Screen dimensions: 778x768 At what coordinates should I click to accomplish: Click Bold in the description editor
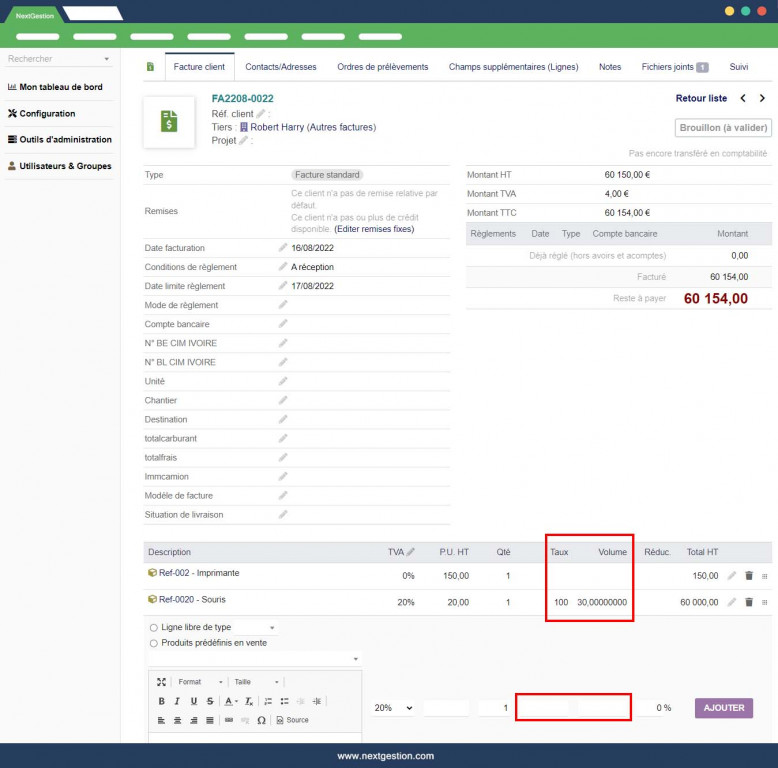point(161,701)
